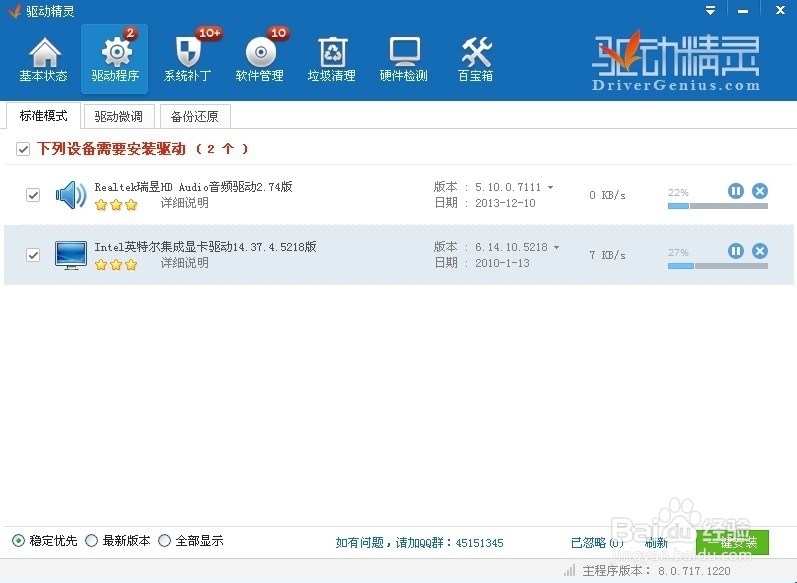Click the Realtek speaker device icon
This screenshot has height=583, width=797.
(71, 195)
